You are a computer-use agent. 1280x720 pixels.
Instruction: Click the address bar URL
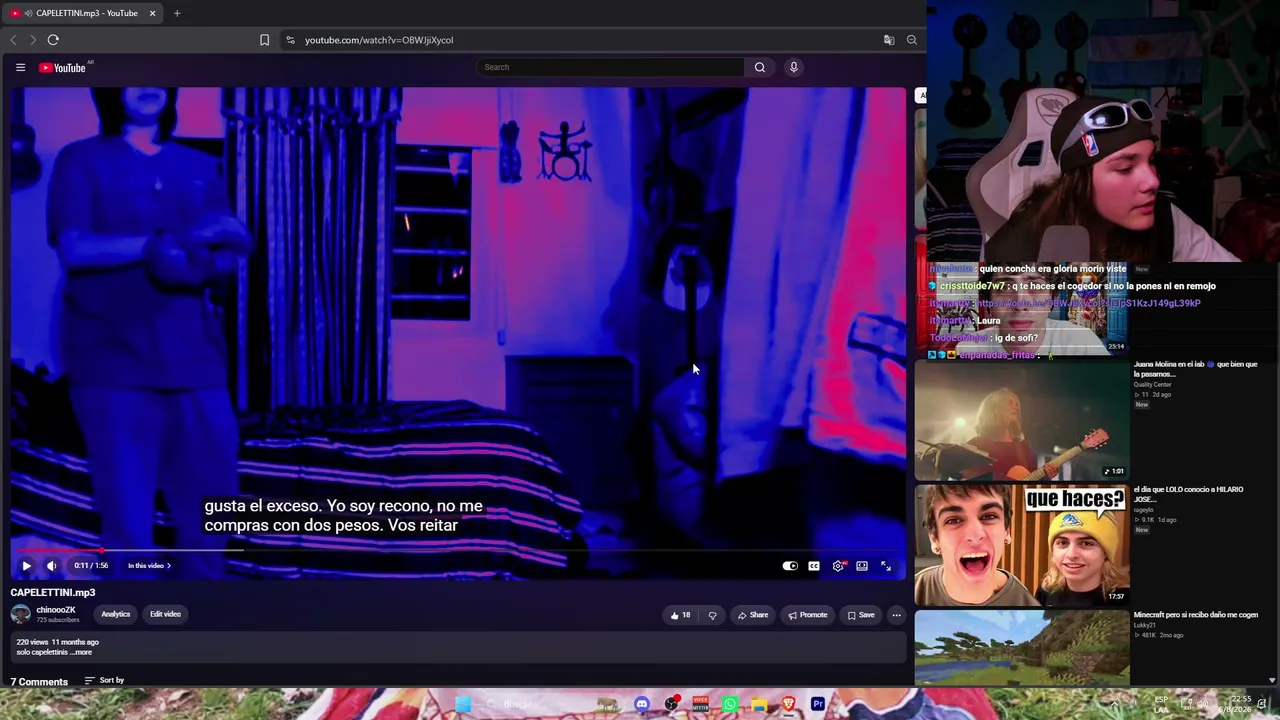click(x=379, y=40)
